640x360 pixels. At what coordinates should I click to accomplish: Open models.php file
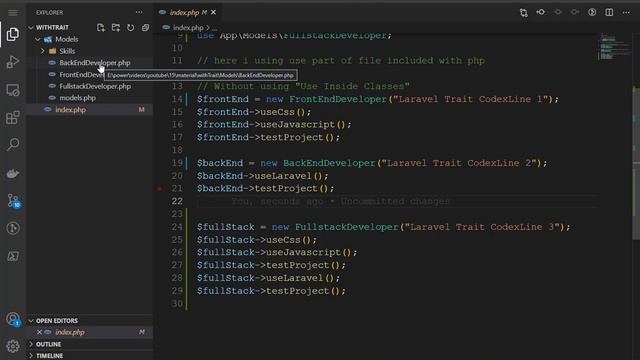(78, 98)
